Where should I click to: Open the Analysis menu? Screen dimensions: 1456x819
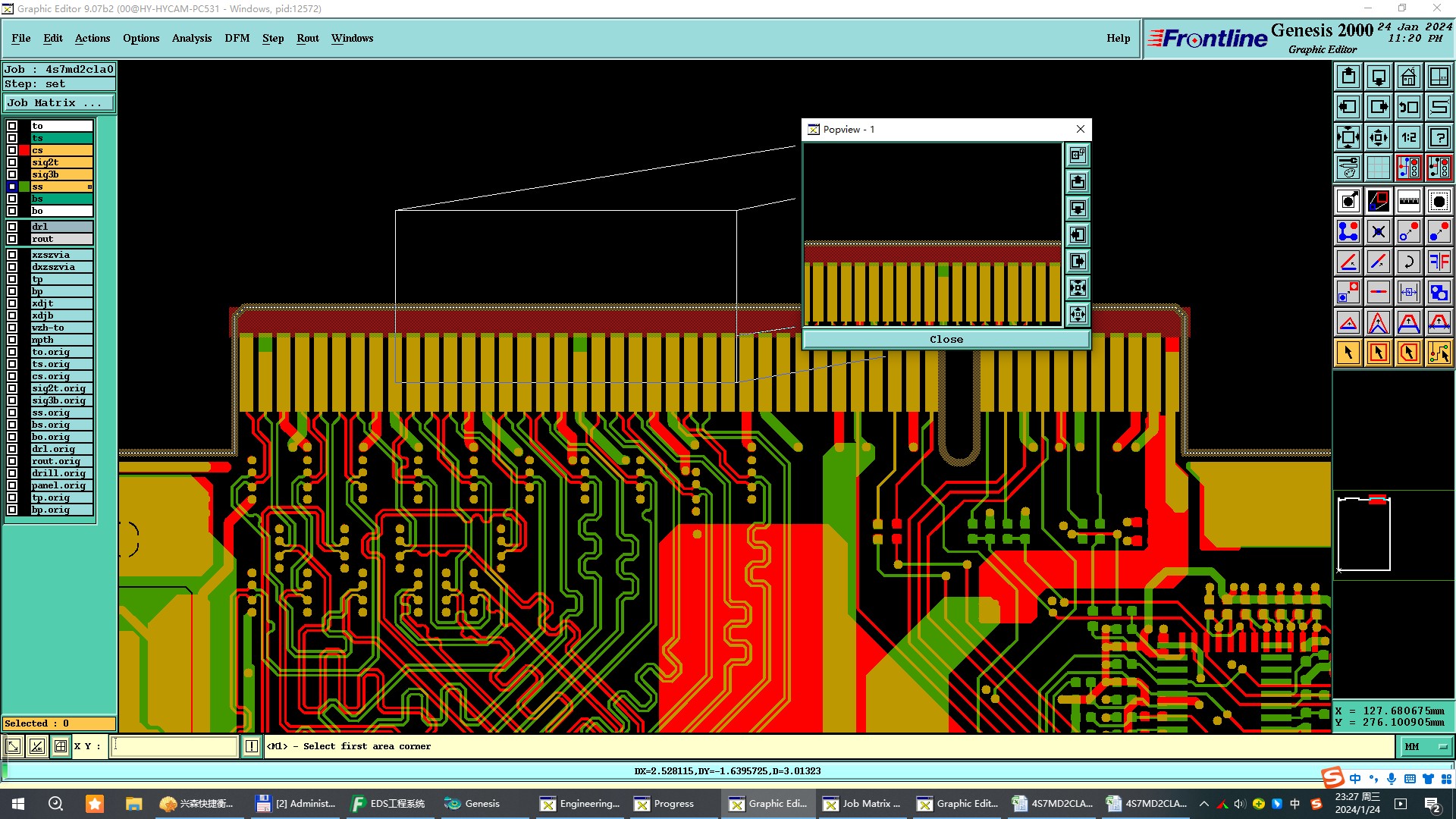click(x=191, y=38)
